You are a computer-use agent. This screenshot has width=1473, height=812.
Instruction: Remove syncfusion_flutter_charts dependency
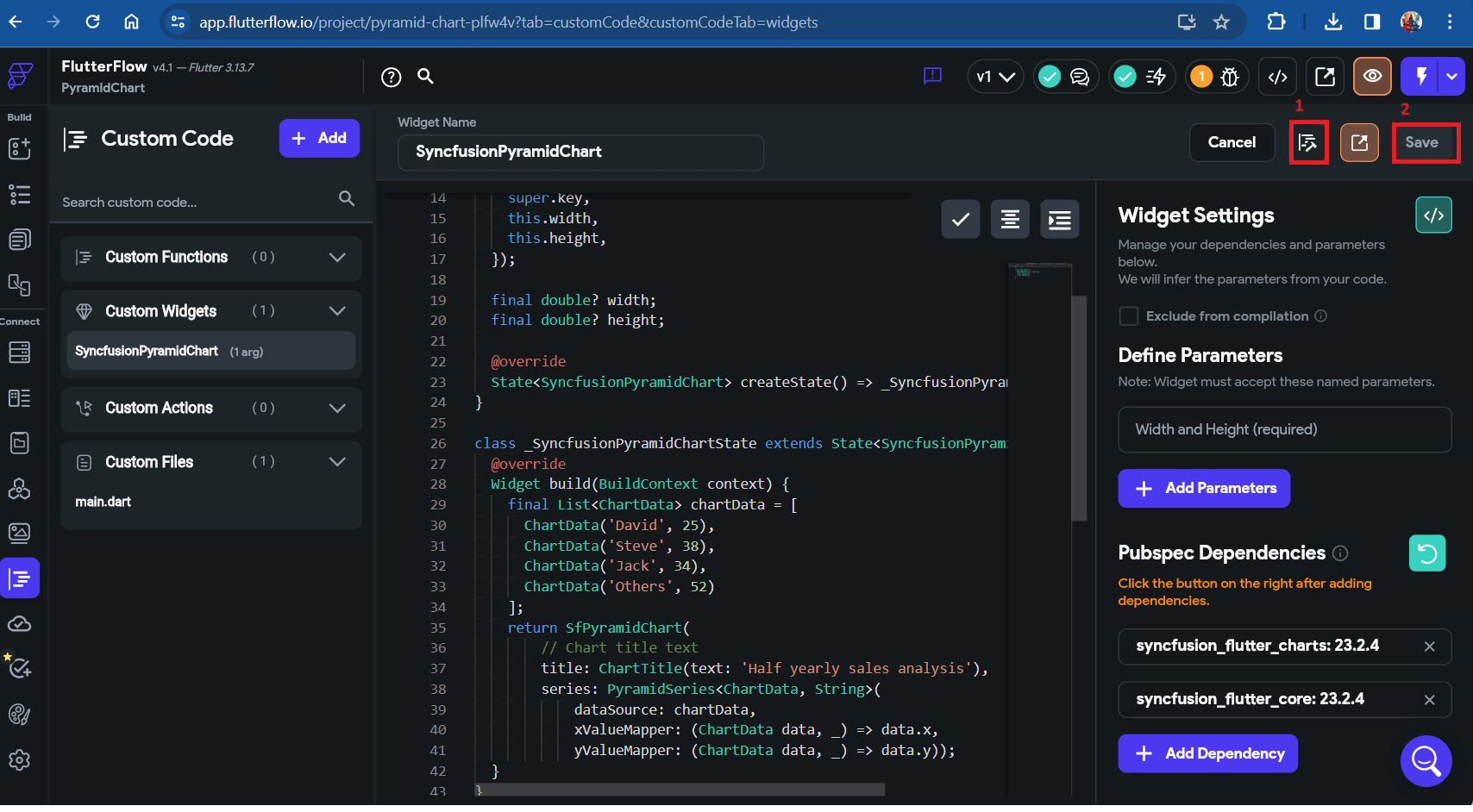pyautogui.click(x=1429, y=647)
